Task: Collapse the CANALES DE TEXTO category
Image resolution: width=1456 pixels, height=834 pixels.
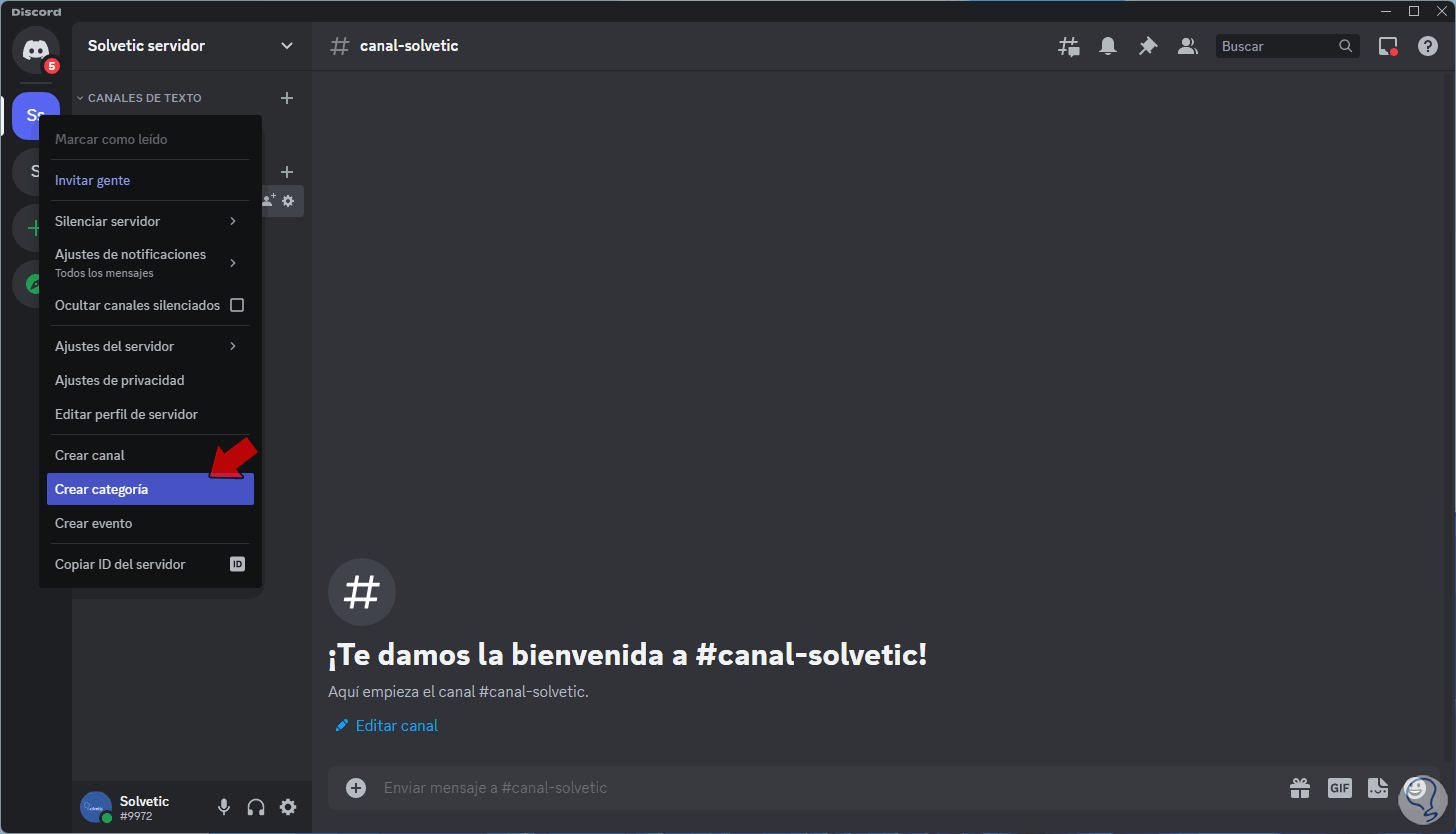Action: (x=139, y=98)
